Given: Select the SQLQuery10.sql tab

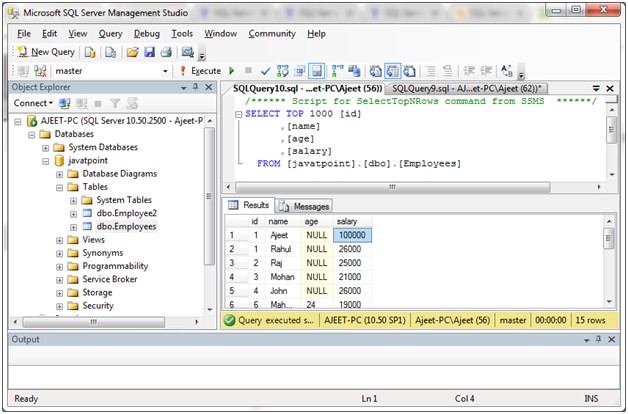Looking at the screenshot, I should point(307,88).
